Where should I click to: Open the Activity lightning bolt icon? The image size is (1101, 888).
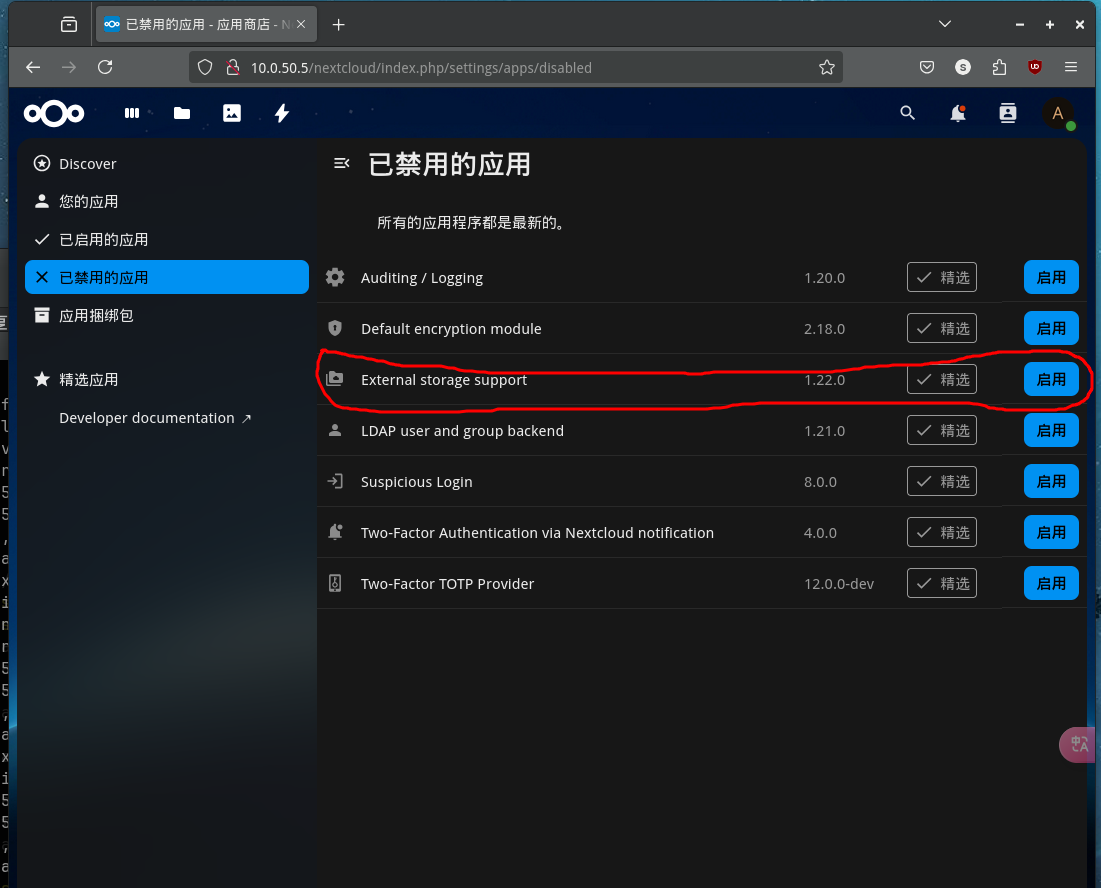pos(282,113)
